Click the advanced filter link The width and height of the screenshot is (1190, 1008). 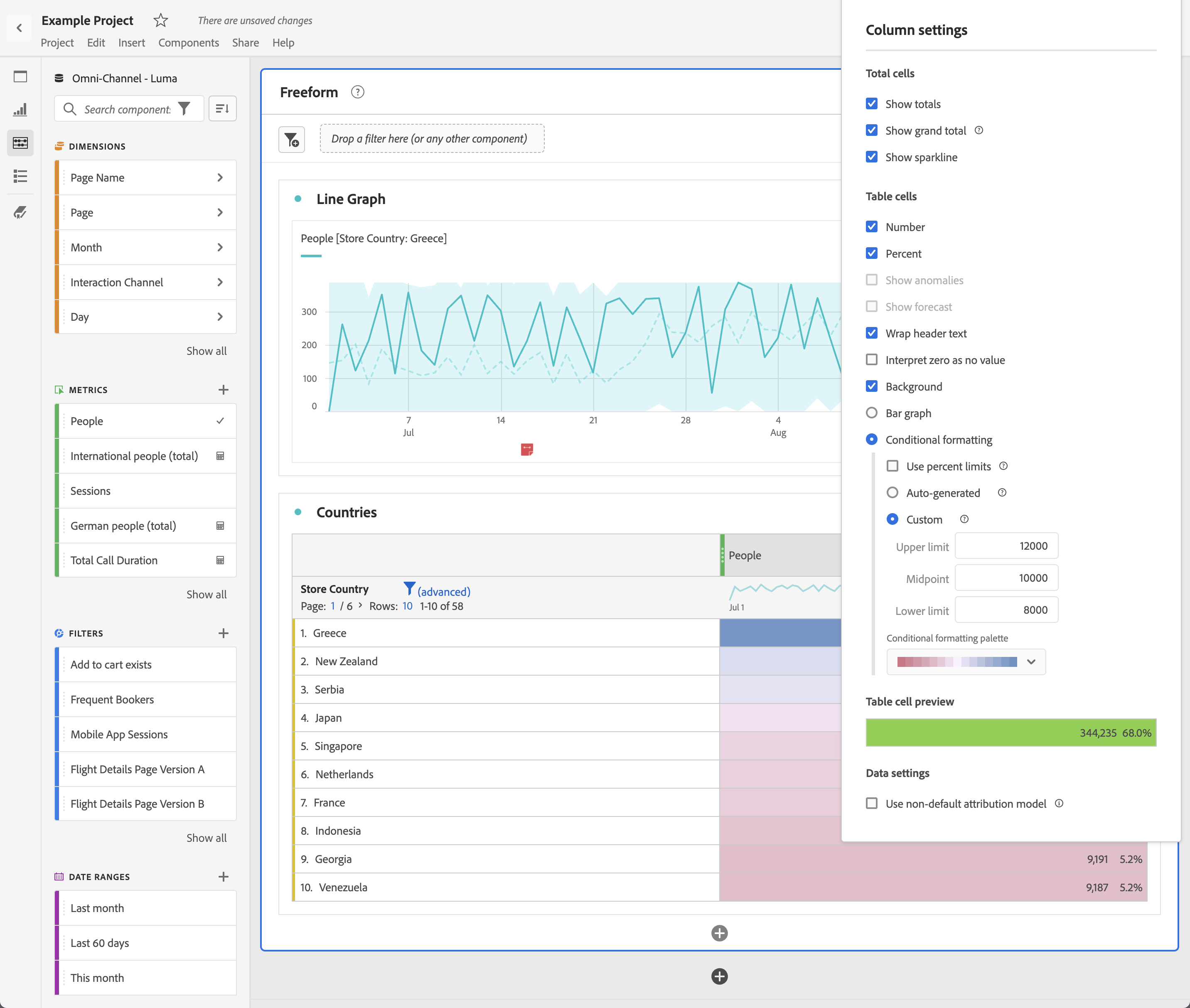443,591
